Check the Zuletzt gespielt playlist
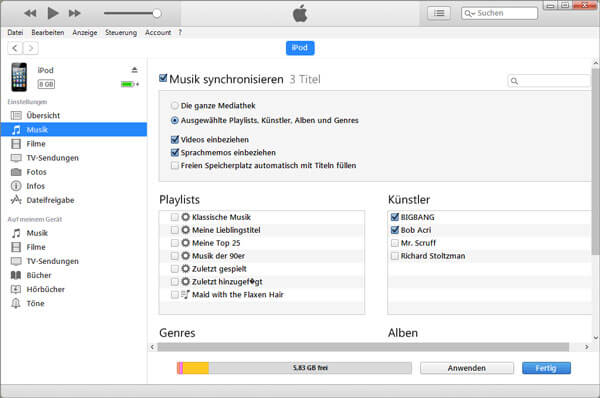The width and height of the screenshot is (600, 398). click(174, 269)
